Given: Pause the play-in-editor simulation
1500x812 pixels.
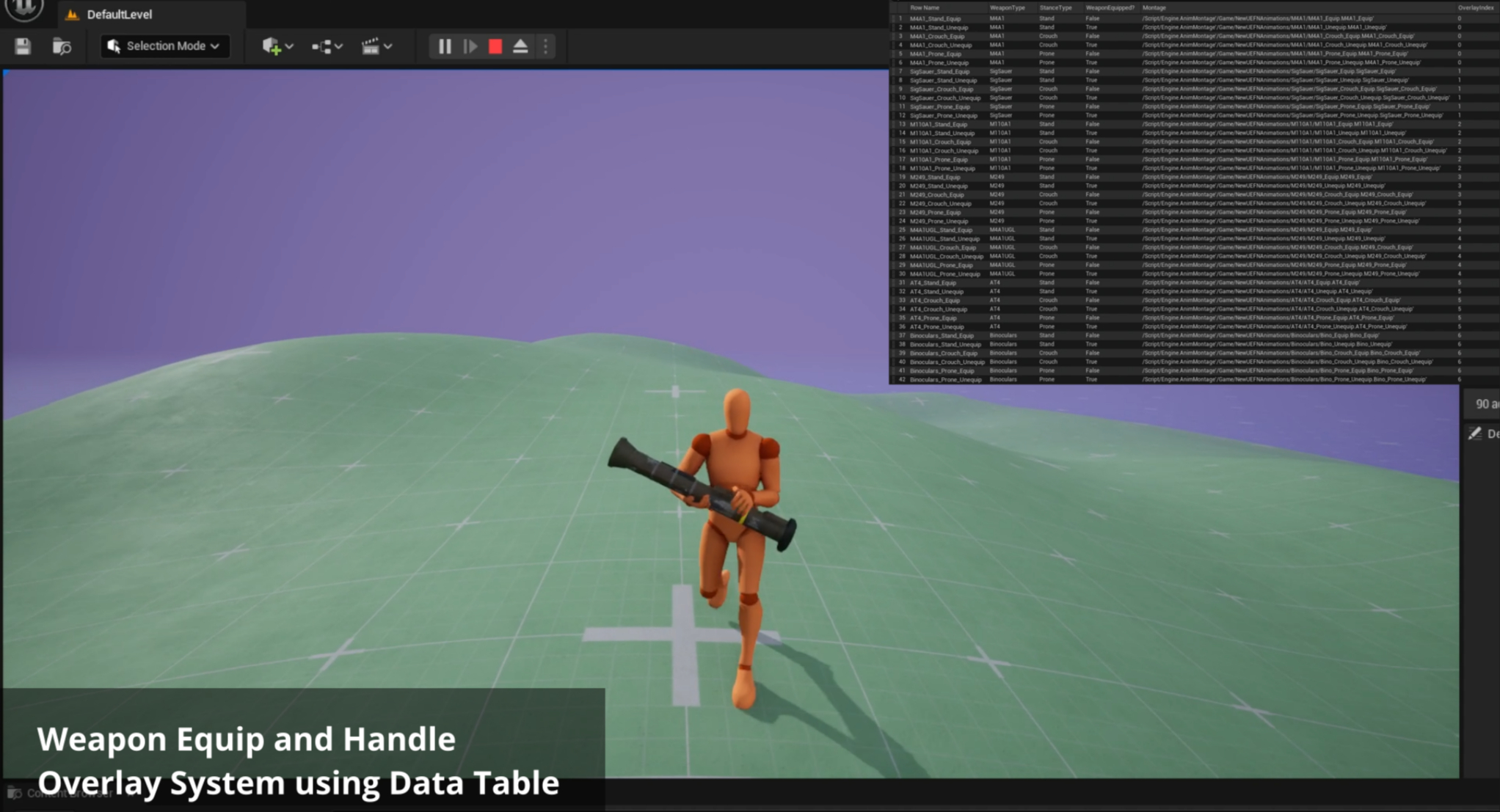Looking at the screenshot, I should click(x=445, y=46).
